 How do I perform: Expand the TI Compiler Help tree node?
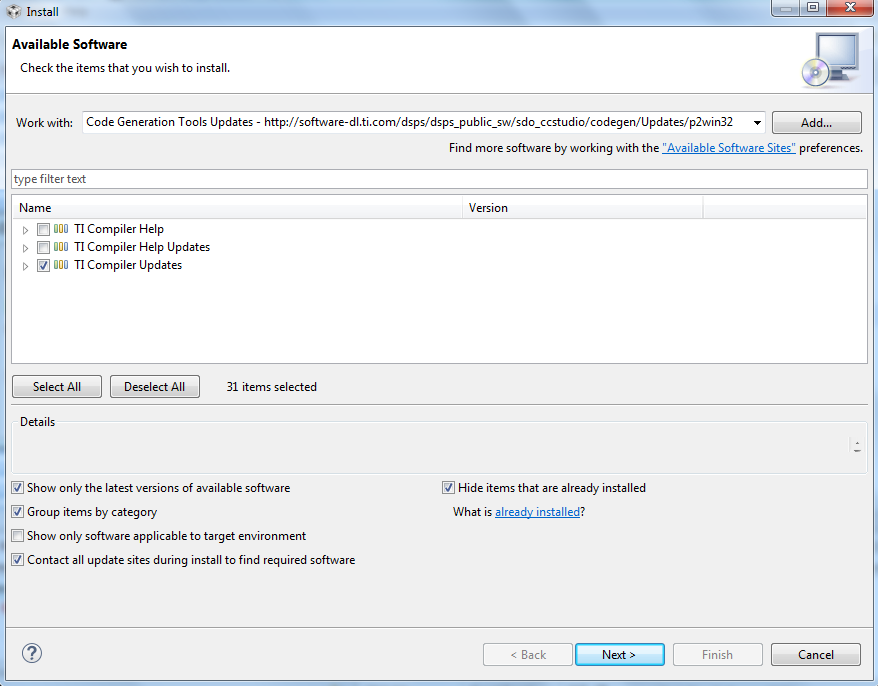[x=25, y=230]
